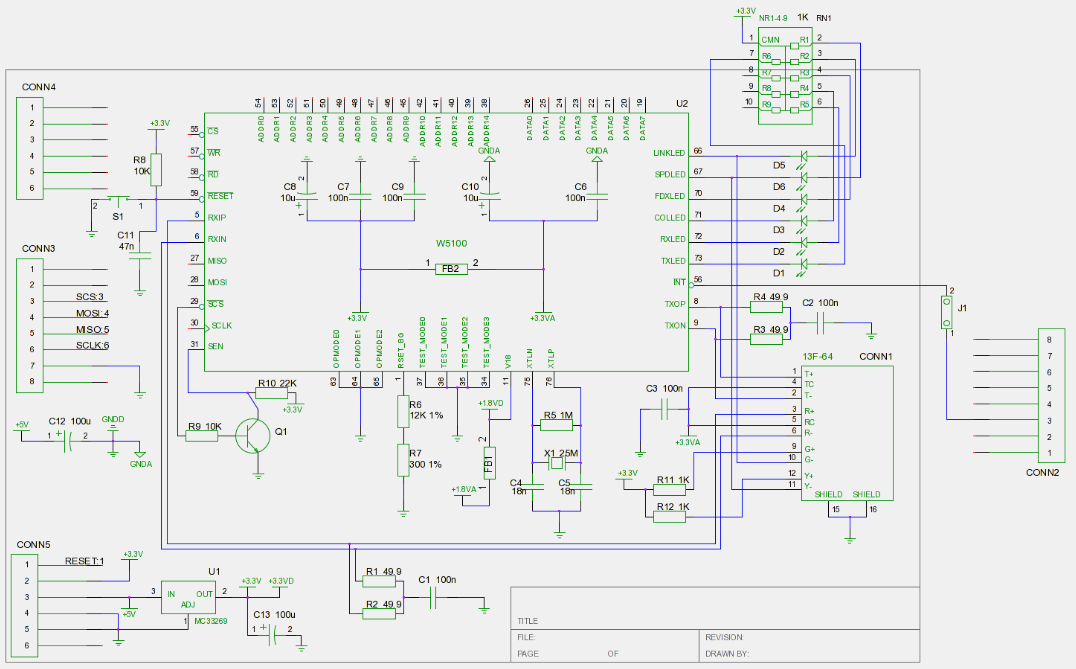This screenshot has width=1076, height=669.
Task: Select the C11 47n capacitor label
Action: [x=126, y=240]
